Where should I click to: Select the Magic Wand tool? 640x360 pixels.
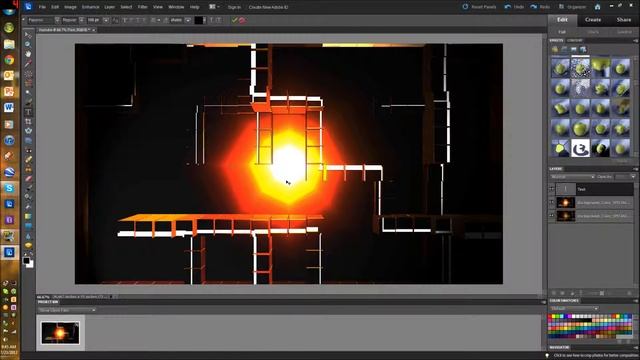28,92
